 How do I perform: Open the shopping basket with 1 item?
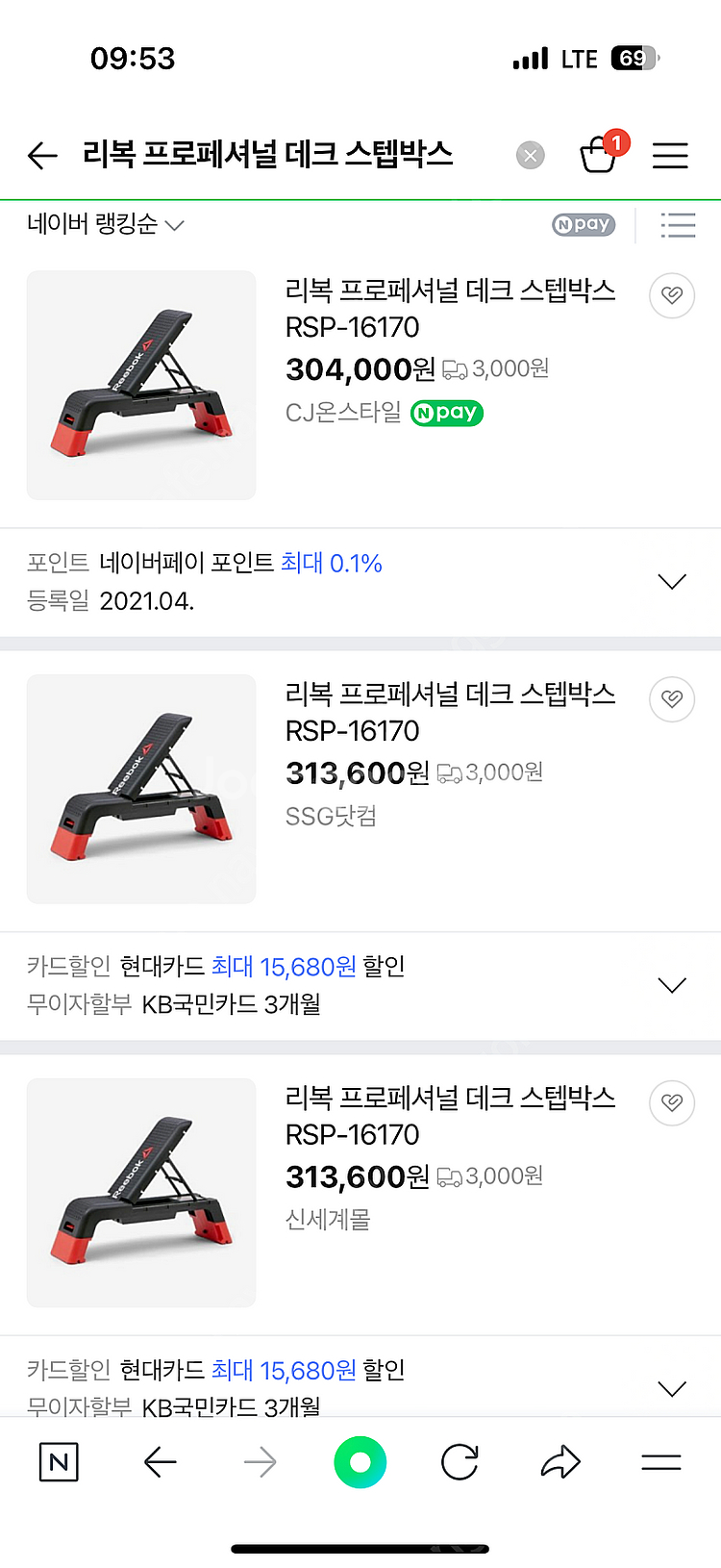coord(600,154)
